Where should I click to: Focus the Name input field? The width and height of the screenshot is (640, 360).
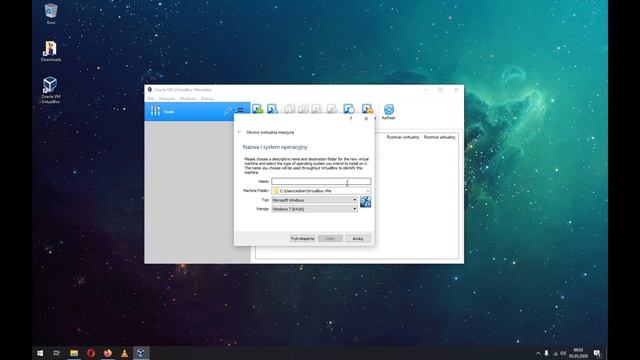[321, 181]
